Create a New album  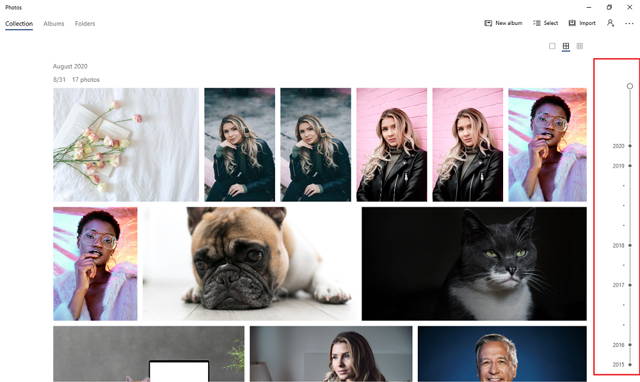[503, 23]
